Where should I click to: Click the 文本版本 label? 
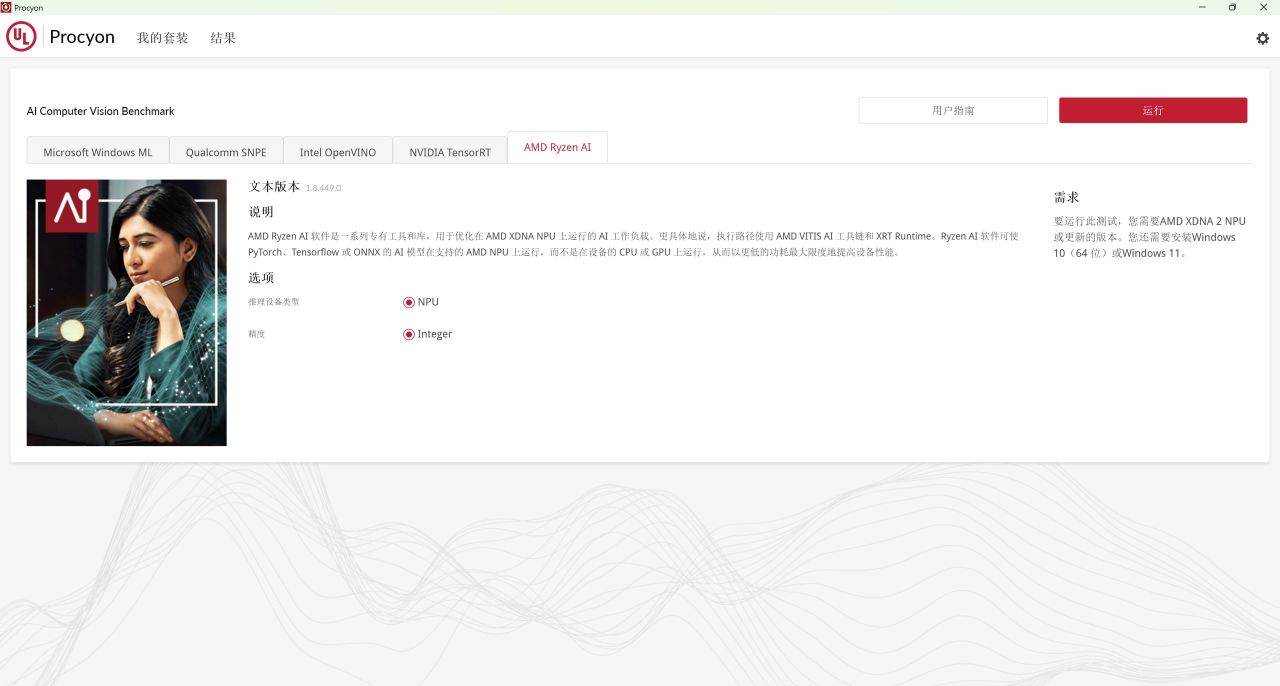tap(274, 187)
